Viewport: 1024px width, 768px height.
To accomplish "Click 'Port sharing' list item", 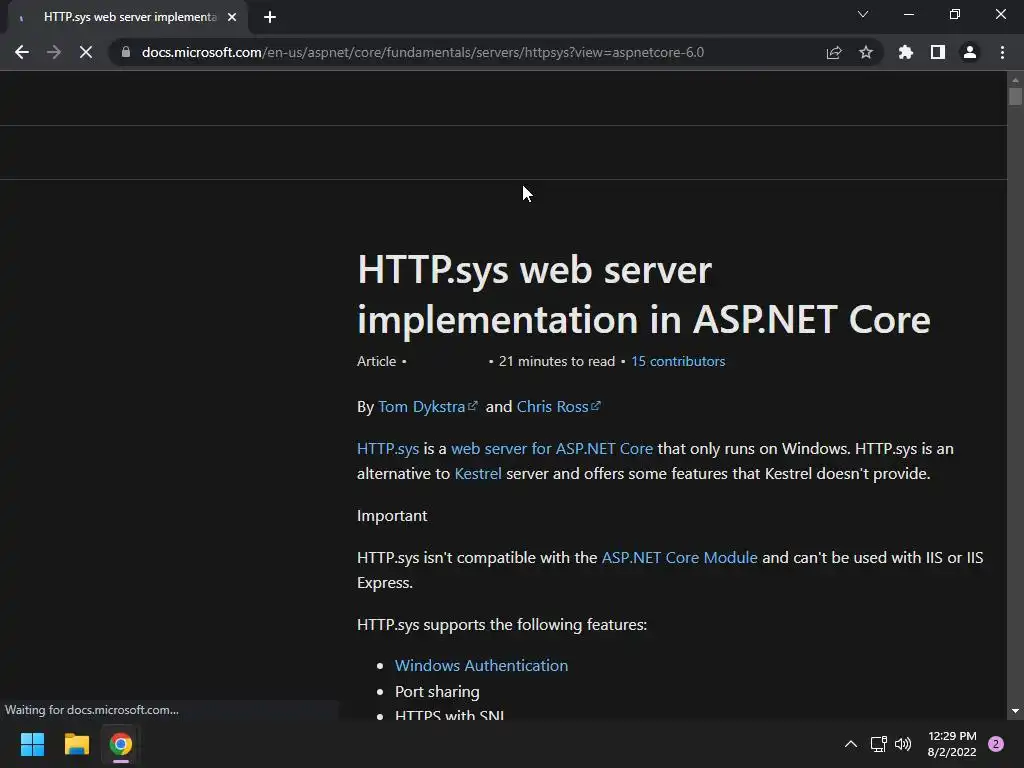I will pyautogui.click(x=437, y=692).
